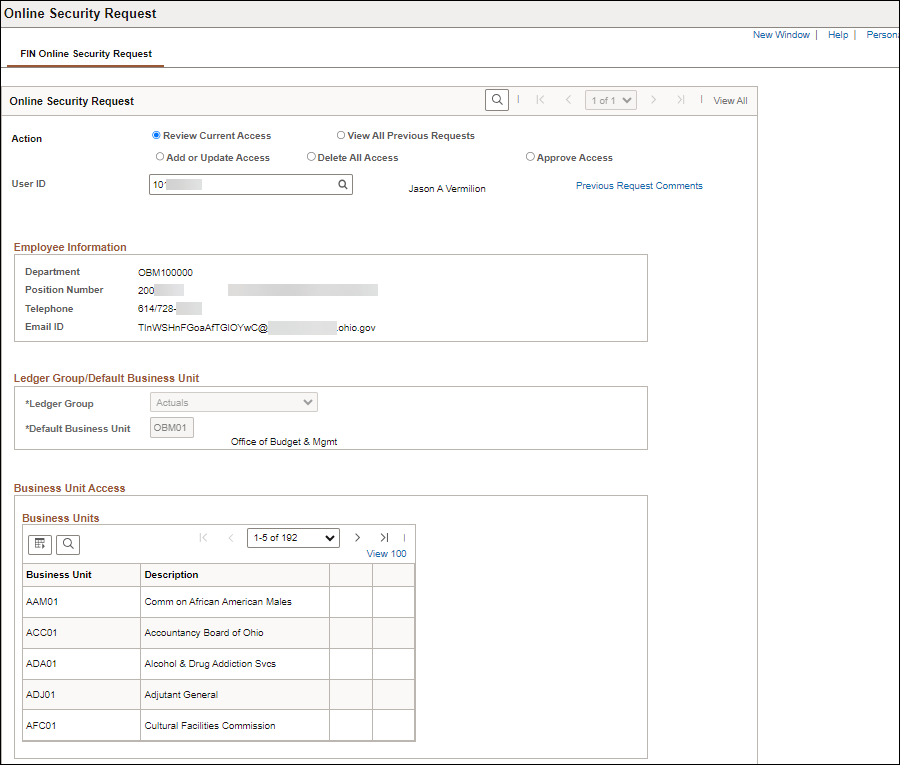This screenshot has width=900, height=765.
Task: Jump to last page of Business Units
Action: pos(384,538)
